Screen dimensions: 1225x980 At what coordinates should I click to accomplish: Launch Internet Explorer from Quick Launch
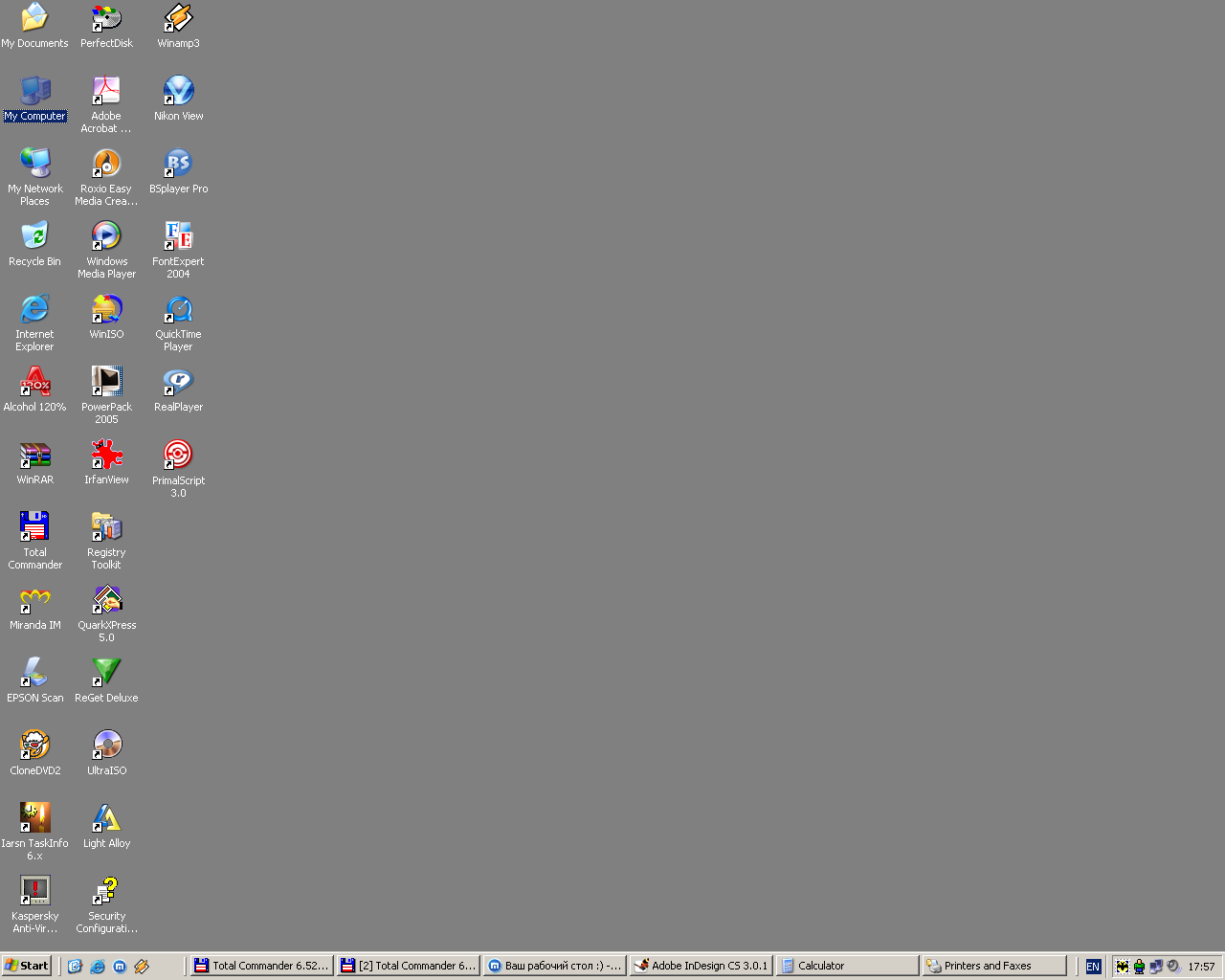click(x=98, y=967)
